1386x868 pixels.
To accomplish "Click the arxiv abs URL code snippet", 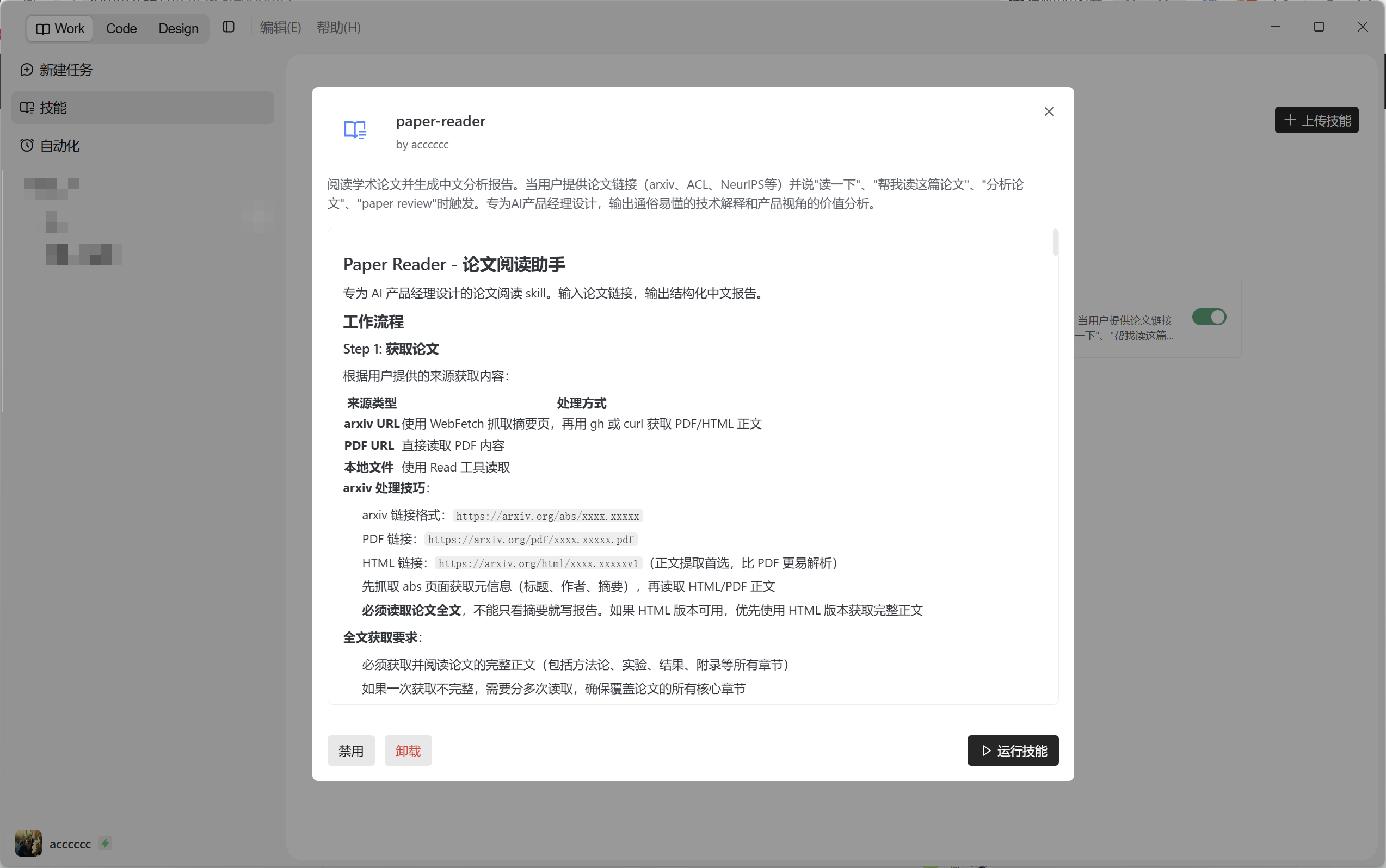I will 547,516.
